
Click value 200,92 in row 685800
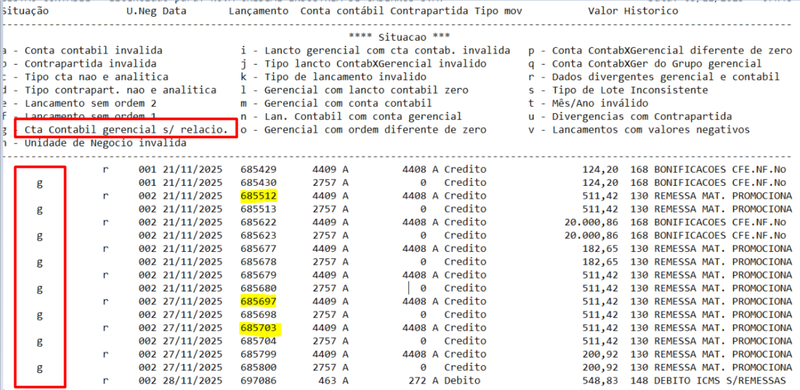(600, 368)
